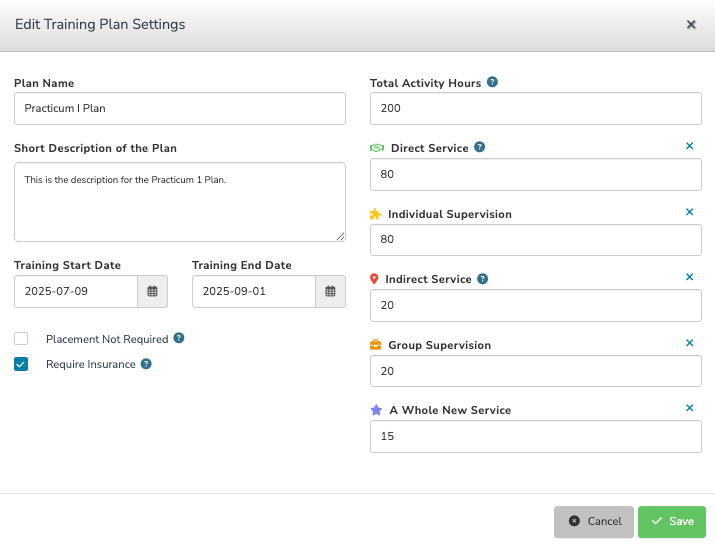The width and height of the screenshot is (715, 547).
Task: Show help for Placement Not Required
Action: coord(179,338)
